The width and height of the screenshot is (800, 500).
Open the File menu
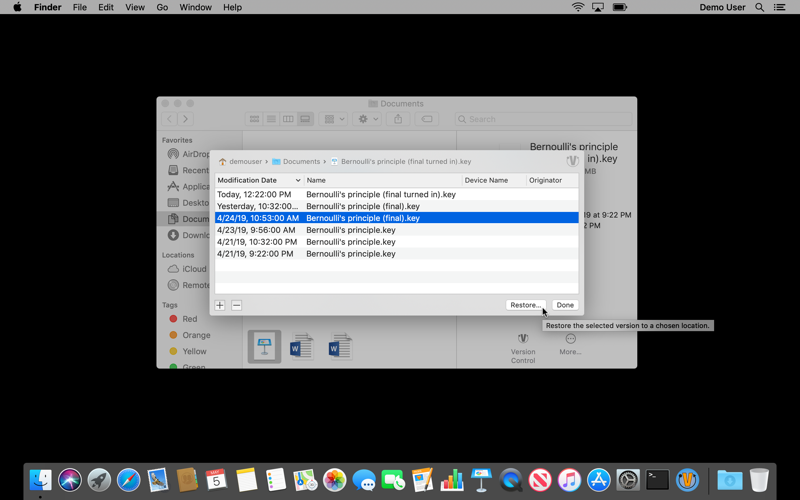80,7
